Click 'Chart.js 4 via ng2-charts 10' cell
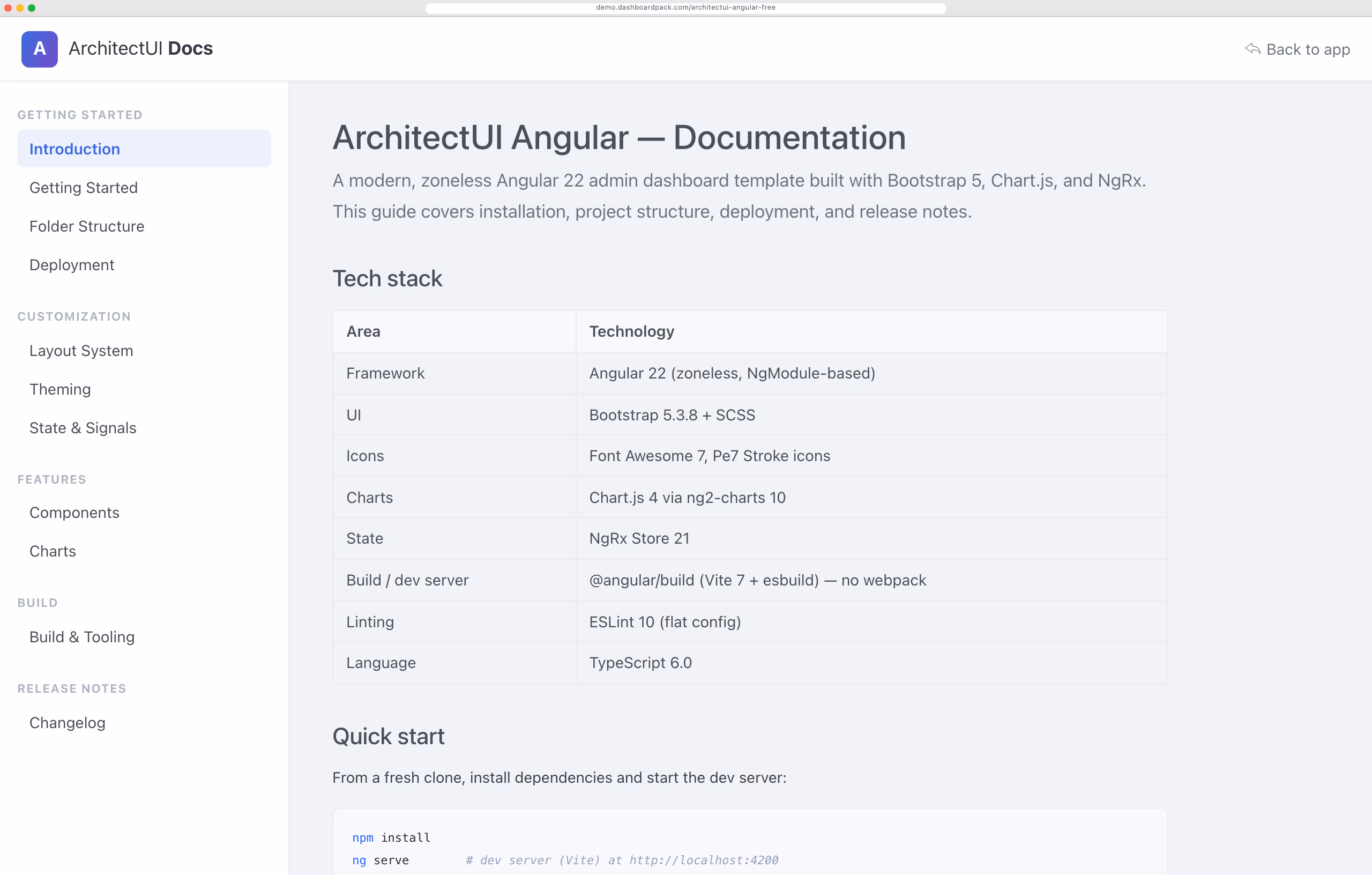 [872, 498]
